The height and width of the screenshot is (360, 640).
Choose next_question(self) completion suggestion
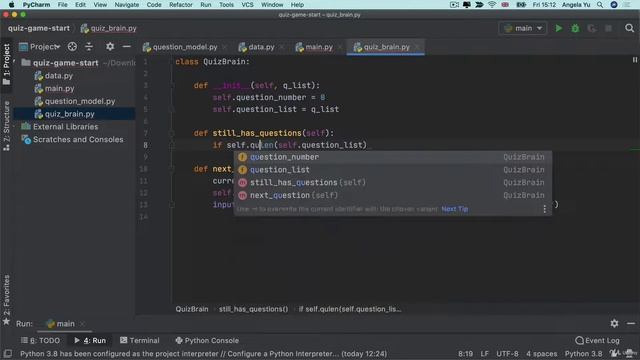click(393, 195)
